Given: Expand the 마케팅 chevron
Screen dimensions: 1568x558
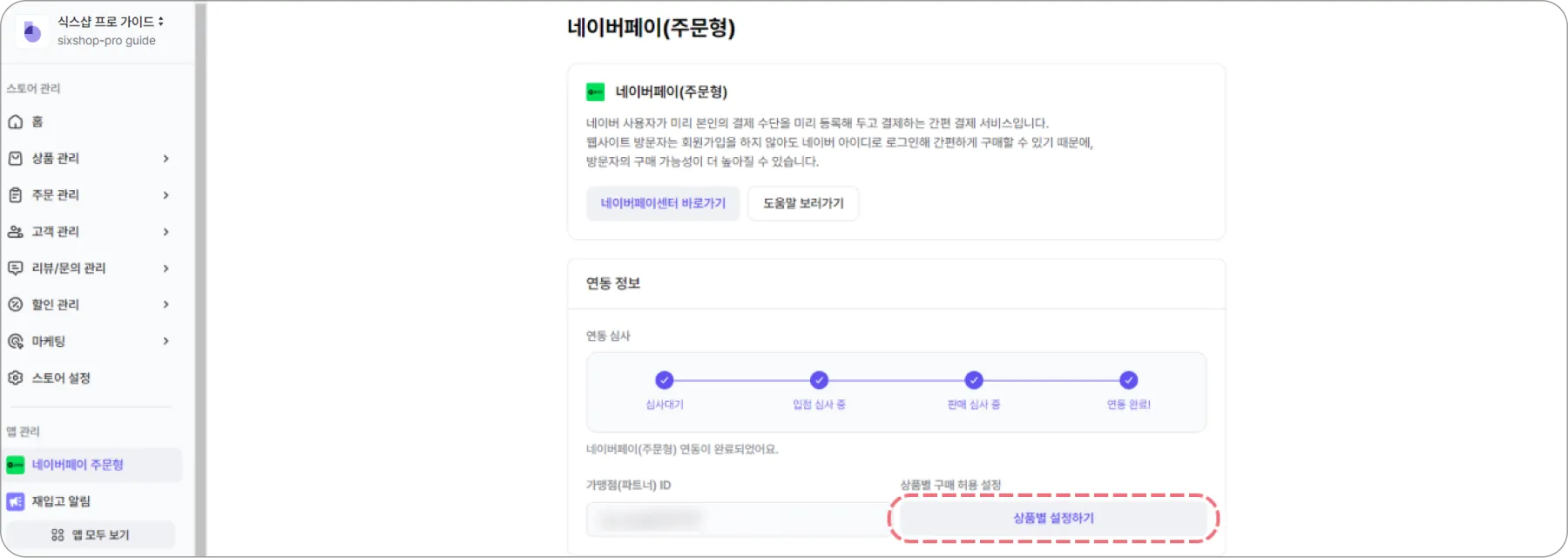Looking at the screenshot, I should (166, 341).
